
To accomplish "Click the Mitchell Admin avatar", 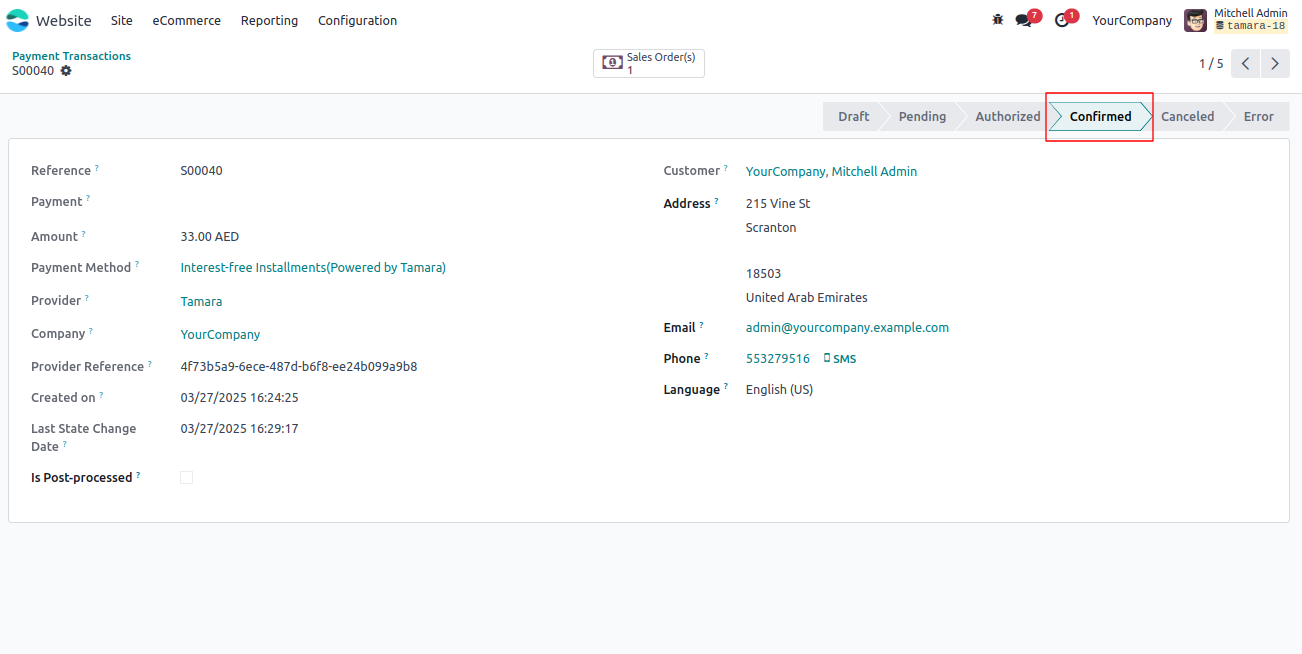I will pyautogui.click(x=1195, y=20).
